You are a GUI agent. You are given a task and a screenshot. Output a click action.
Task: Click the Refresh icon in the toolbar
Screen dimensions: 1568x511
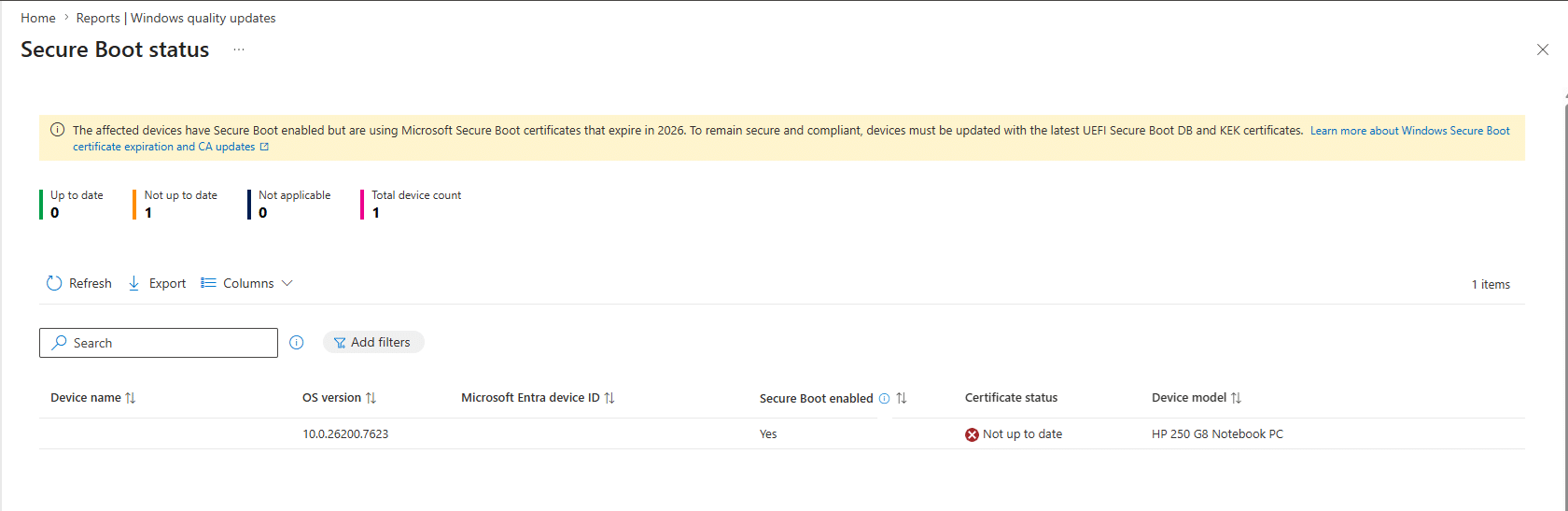pos(54,283)
